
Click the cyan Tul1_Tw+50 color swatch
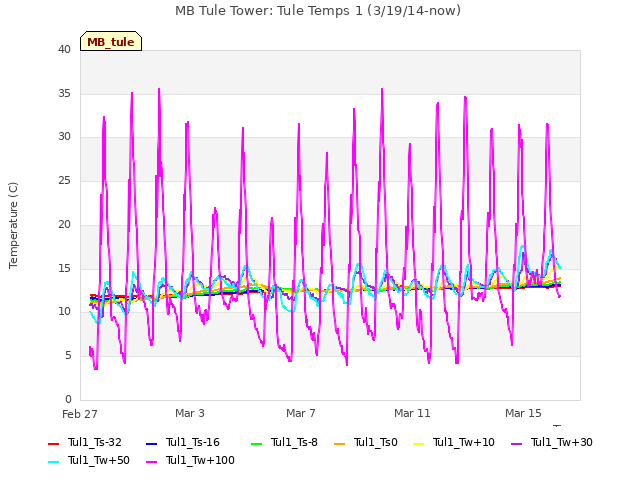tap(53, 462)
